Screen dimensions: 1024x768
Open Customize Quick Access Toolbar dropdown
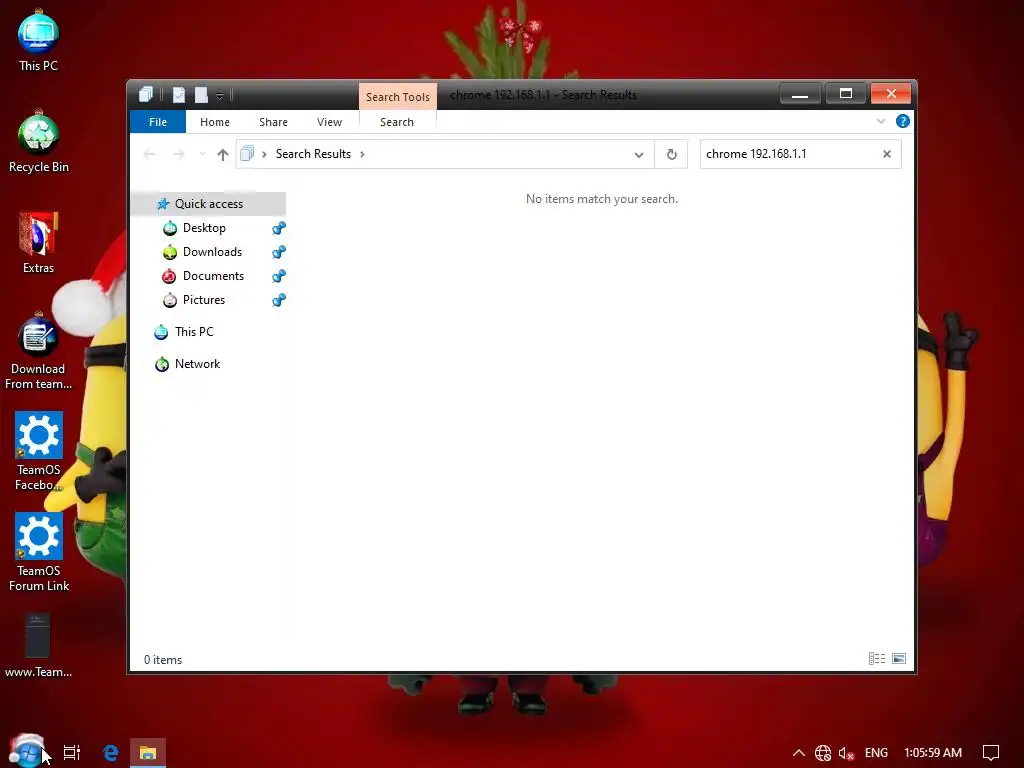[x=219, y=96]
